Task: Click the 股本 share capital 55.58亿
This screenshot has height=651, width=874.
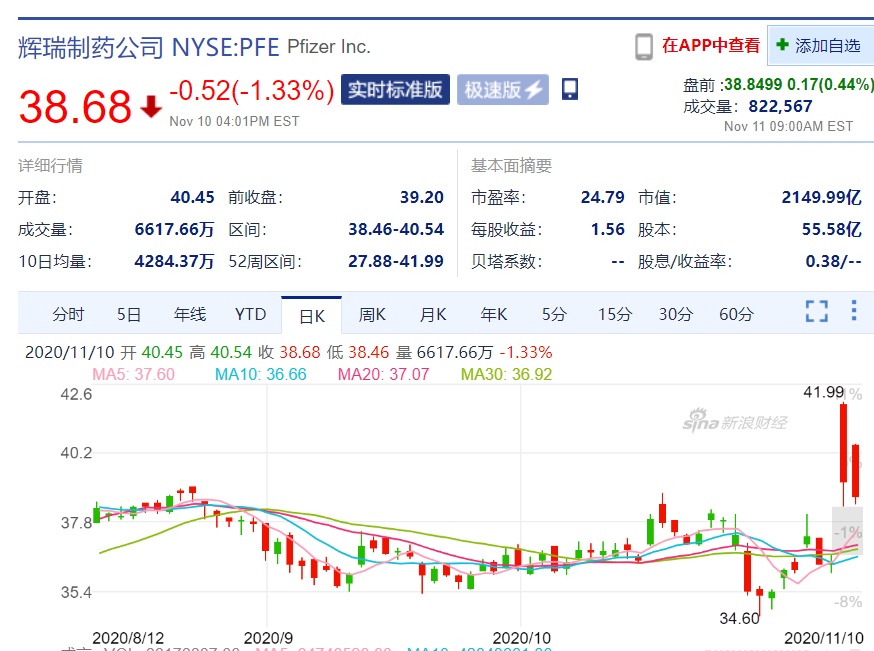Action: (832, 229)
